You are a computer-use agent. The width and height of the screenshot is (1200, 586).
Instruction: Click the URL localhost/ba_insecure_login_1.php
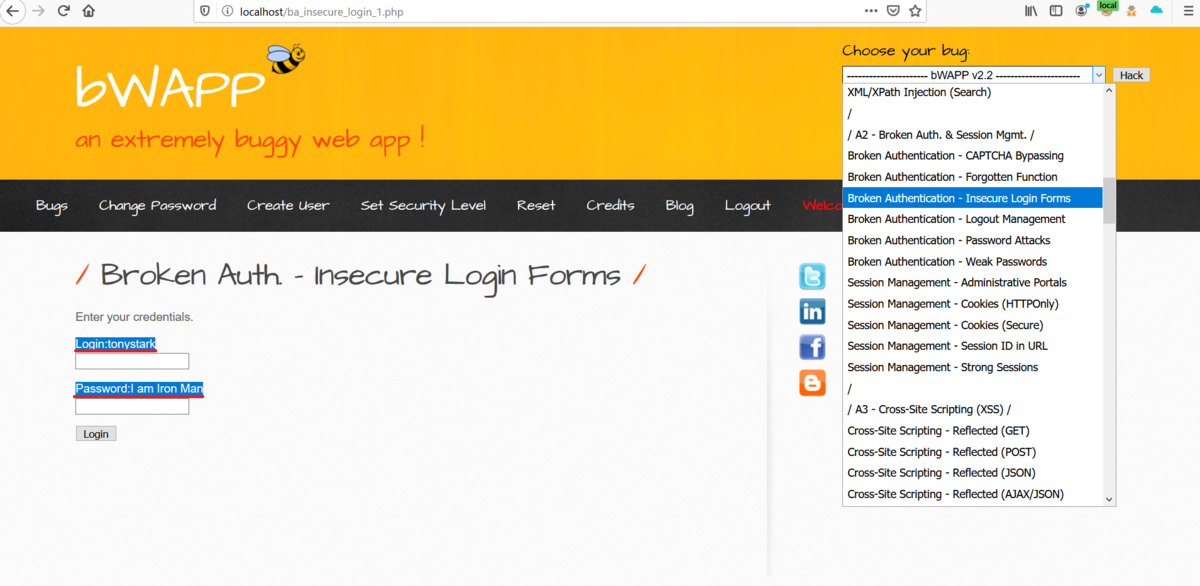tap(322, 12)
